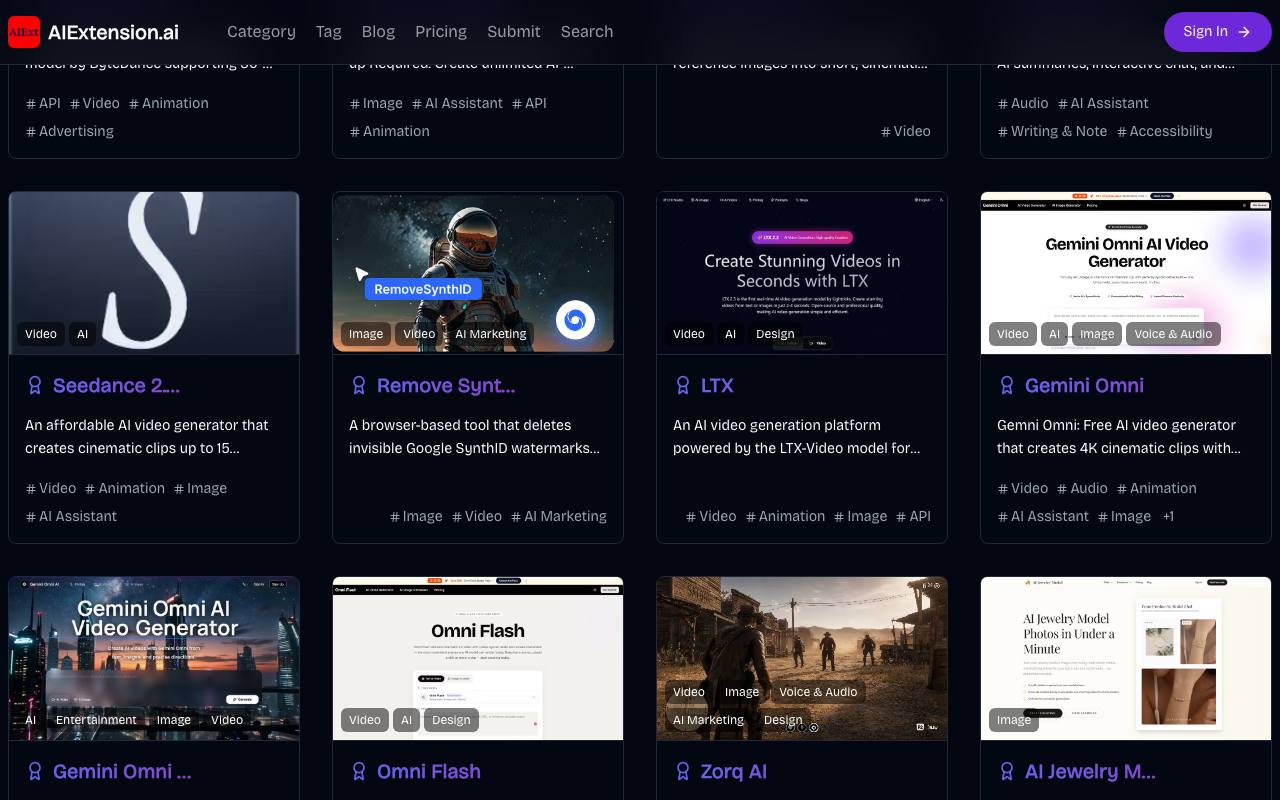
Task: Open the AI Jewelry Model Photos thumbnail
Action: [x=1126, y=658]
